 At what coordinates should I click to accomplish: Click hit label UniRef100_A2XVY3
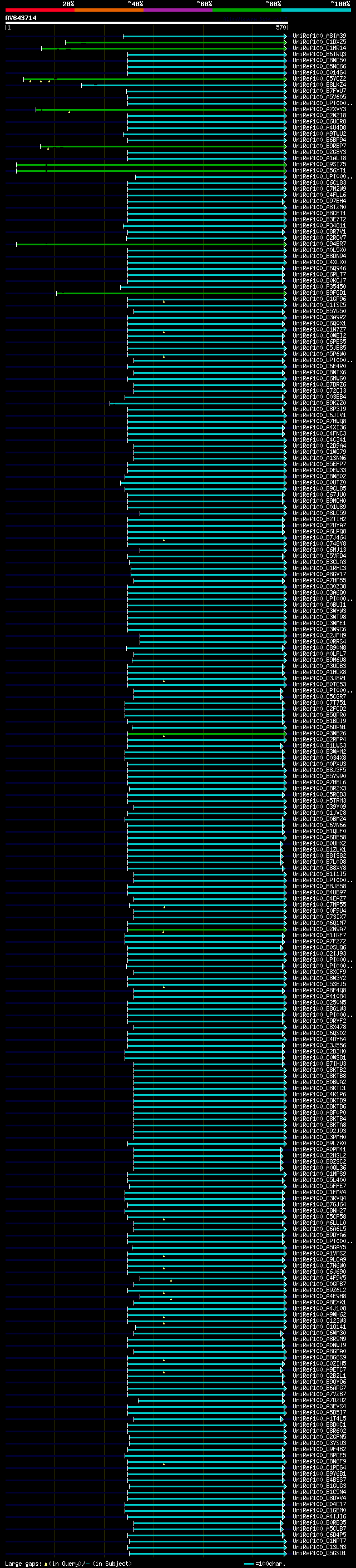(x=319, y=110)
